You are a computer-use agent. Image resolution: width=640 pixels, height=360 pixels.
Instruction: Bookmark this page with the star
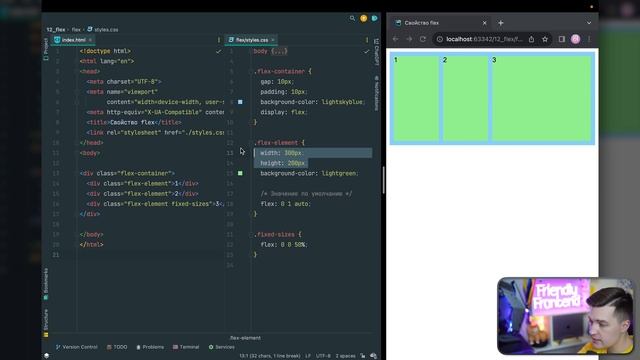pos(545,39)
